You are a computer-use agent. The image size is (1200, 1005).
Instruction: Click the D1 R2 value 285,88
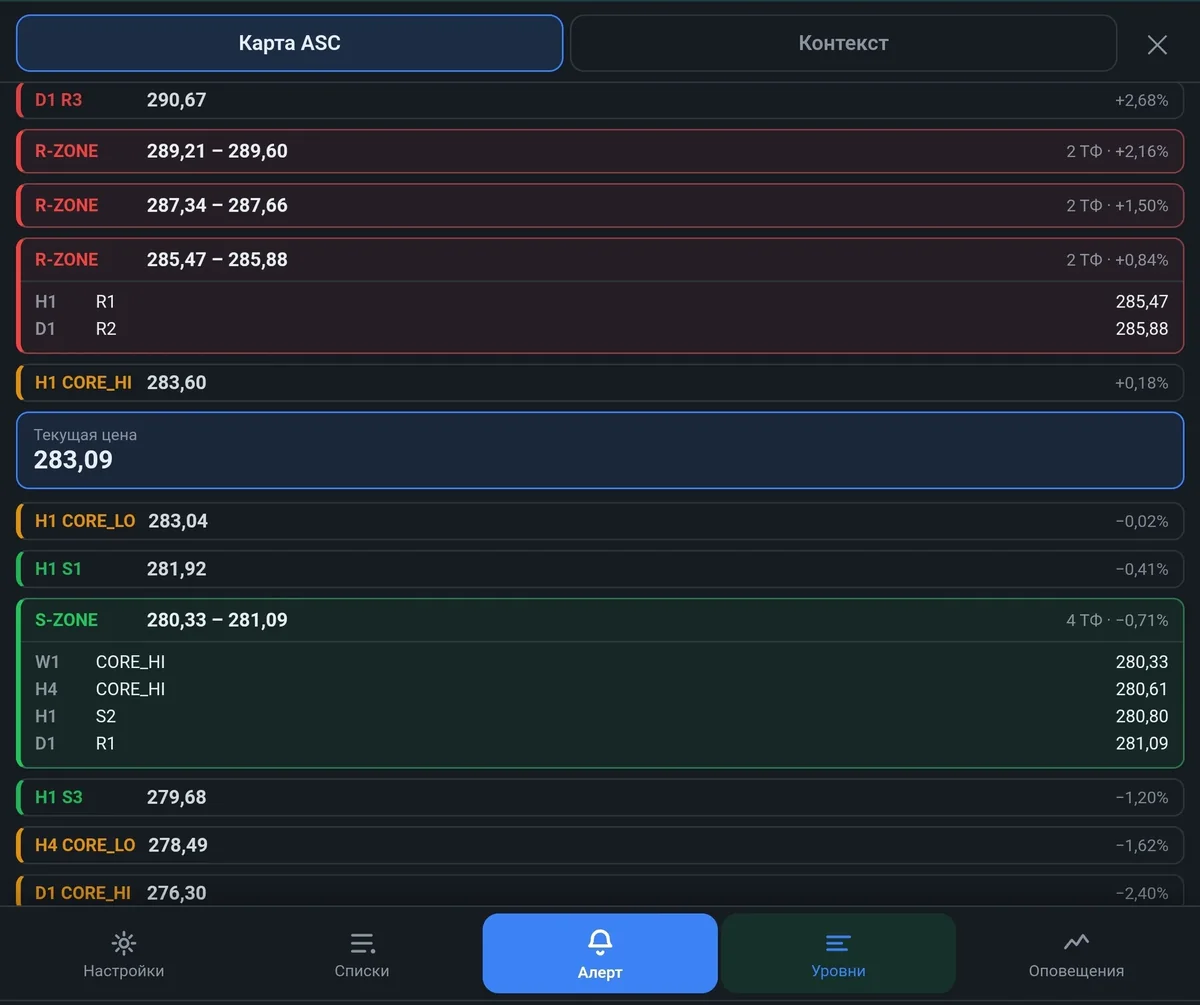(1142, 328)
